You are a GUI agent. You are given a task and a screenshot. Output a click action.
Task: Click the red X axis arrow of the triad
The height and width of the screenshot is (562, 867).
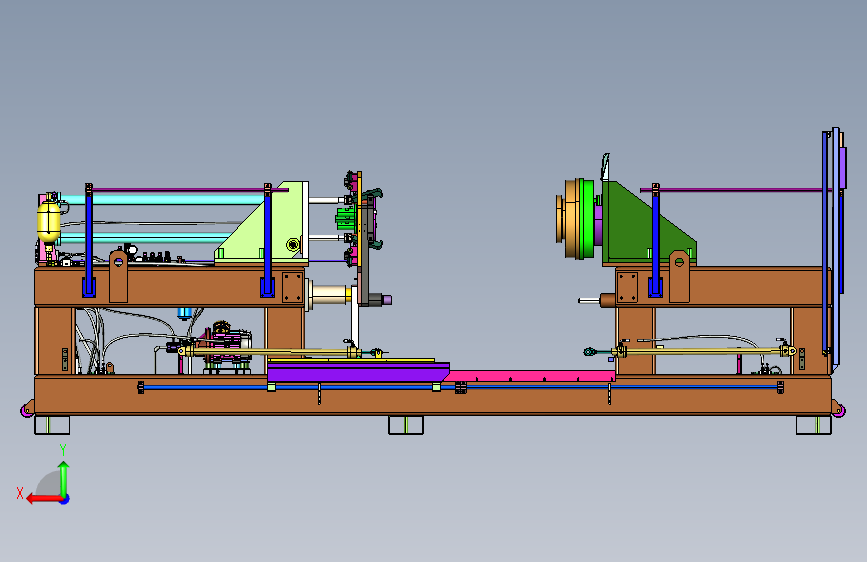click(x=44, y=499)
